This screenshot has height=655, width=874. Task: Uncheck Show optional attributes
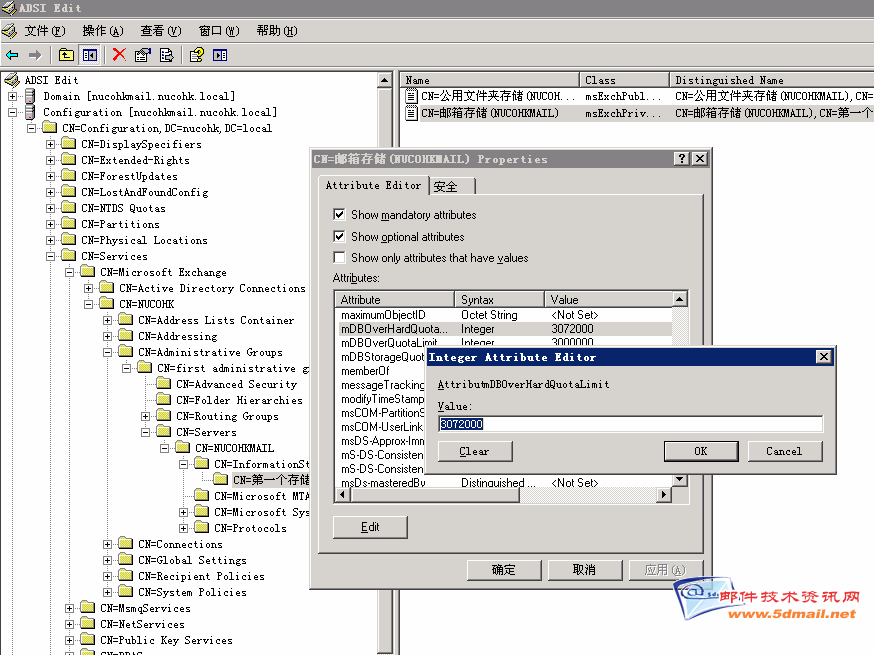pyautogui.click(x=340, y=237)
